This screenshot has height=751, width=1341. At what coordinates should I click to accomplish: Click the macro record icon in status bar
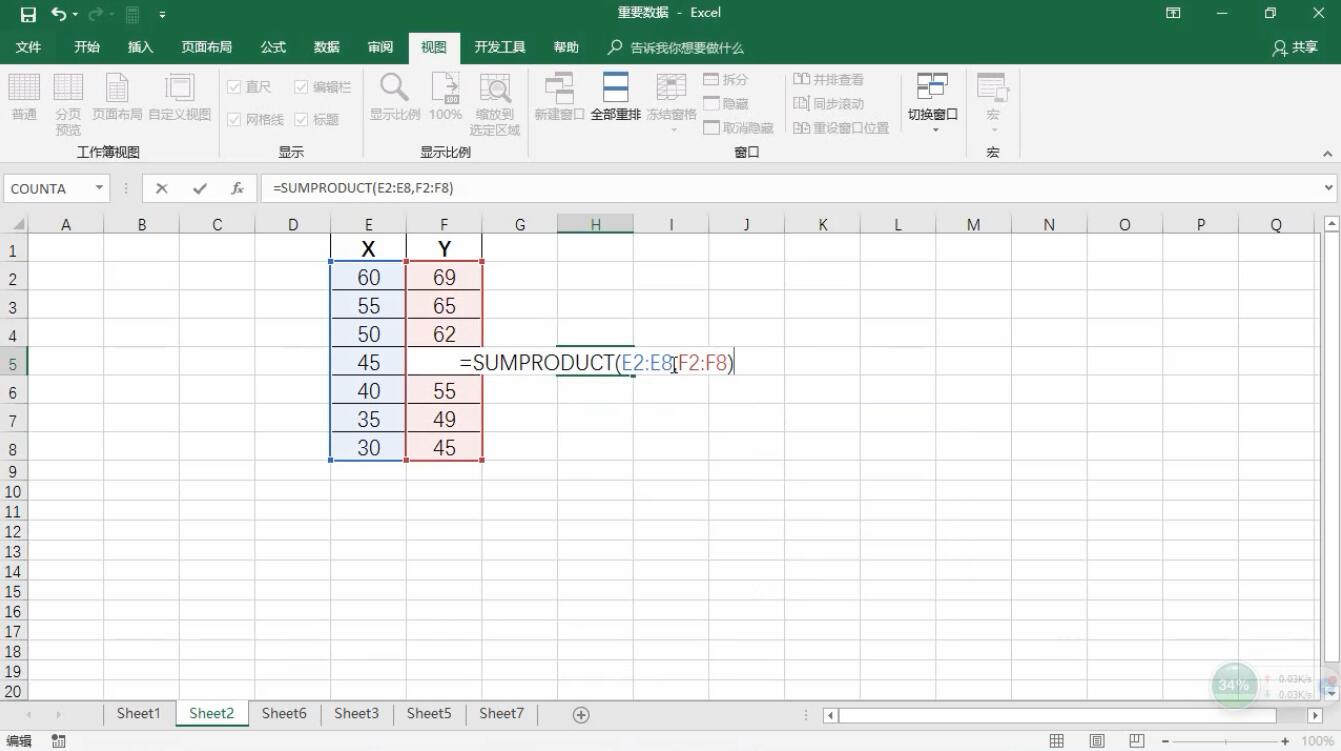tap(58, 741)
